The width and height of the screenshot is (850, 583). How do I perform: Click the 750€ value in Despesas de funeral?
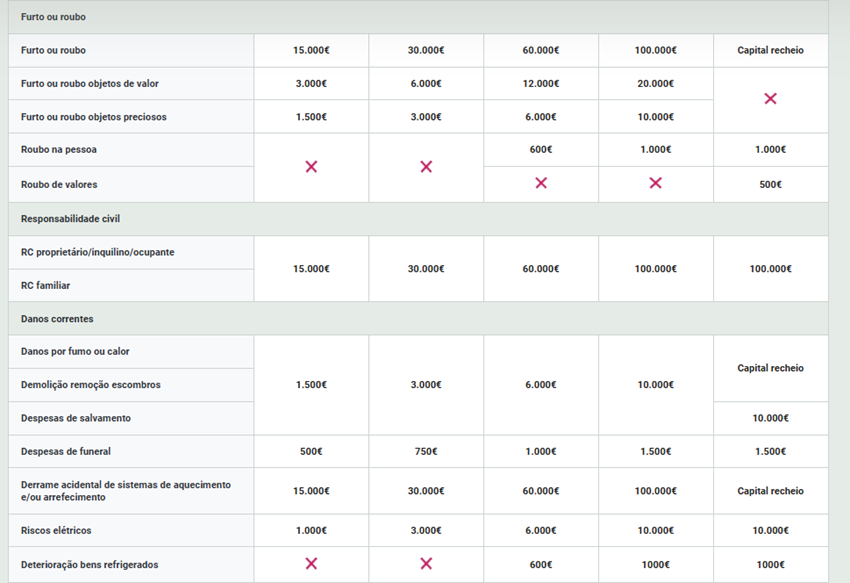[426, 451]
